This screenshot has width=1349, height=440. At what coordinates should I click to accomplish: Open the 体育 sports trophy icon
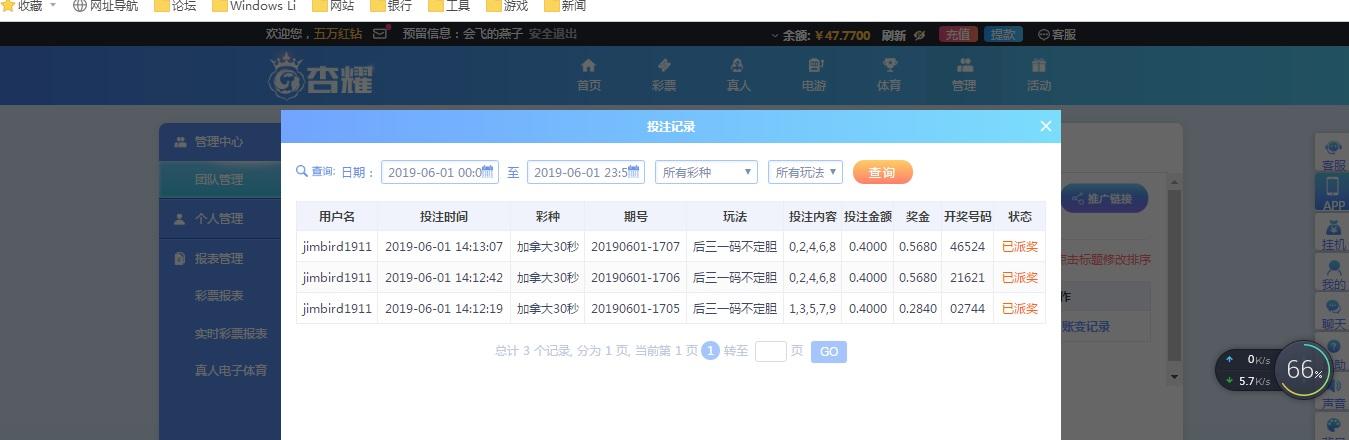click(889, 65)
